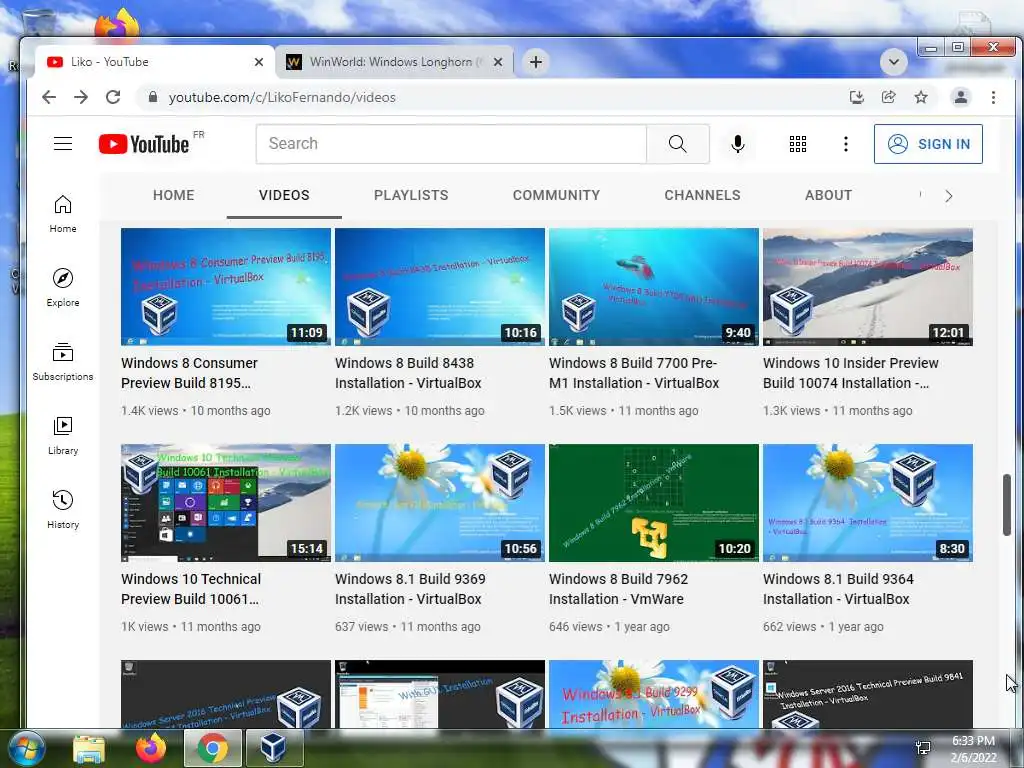Bookmark this page with the star icon
Viewport: 1024px width, 768px height.
(x=921, y=97)
